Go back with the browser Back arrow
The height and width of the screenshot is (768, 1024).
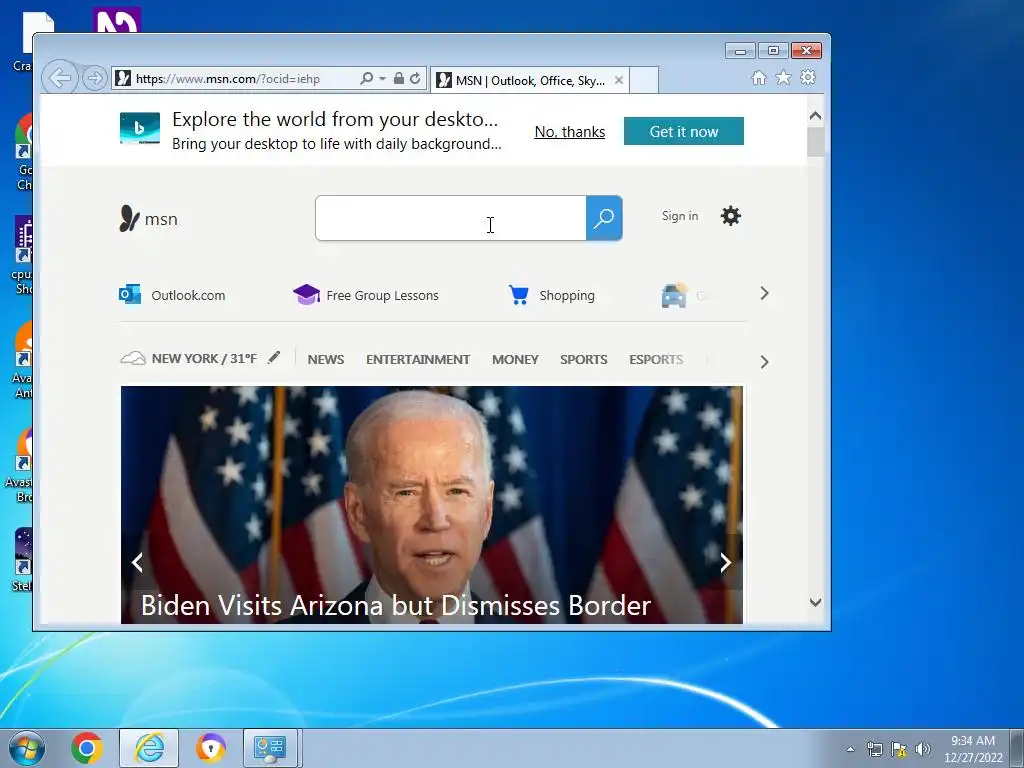(x=60, y=78)
